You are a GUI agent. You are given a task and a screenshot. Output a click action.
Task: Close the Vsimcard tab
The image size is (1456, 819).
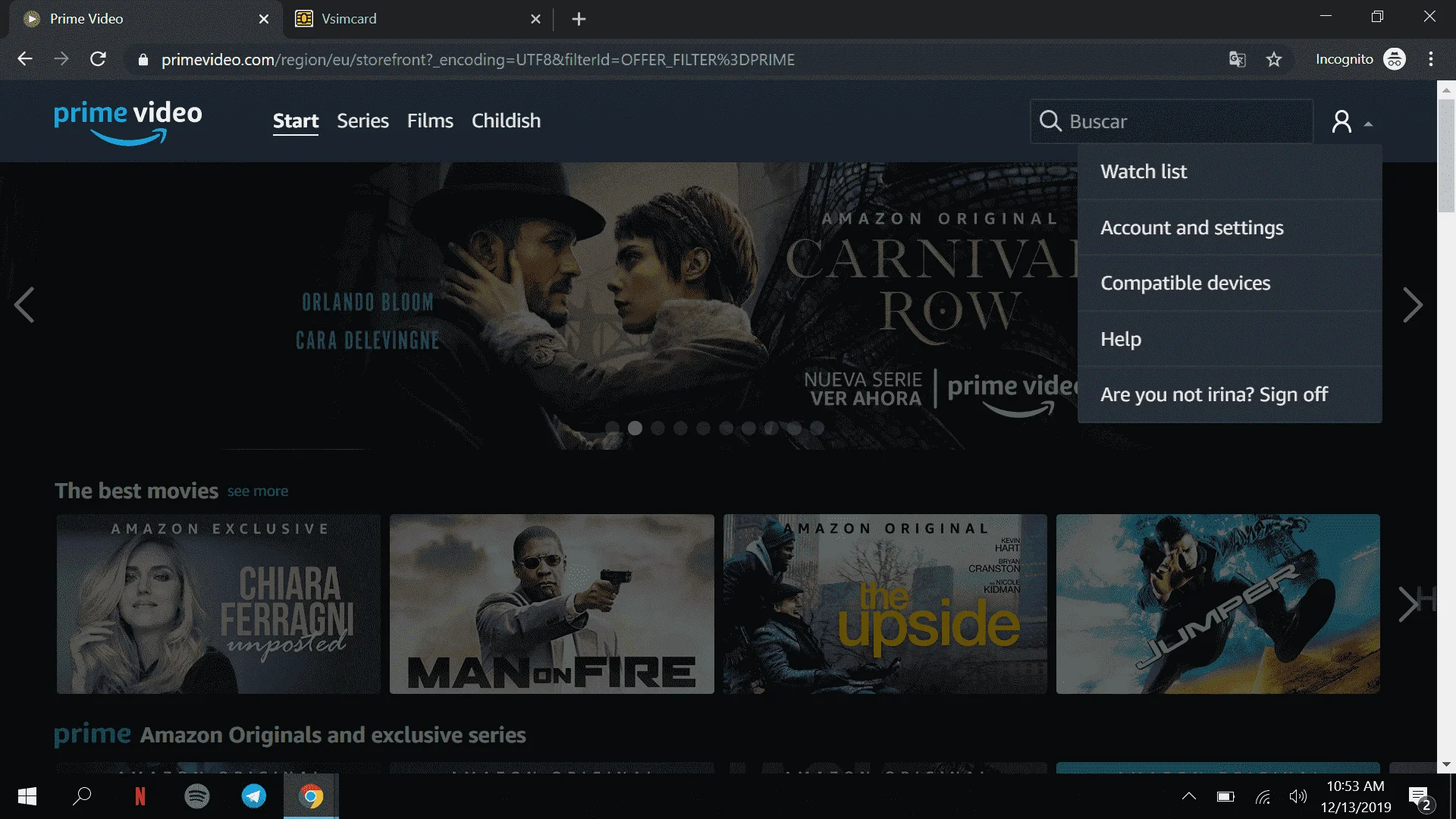point(535,19)
